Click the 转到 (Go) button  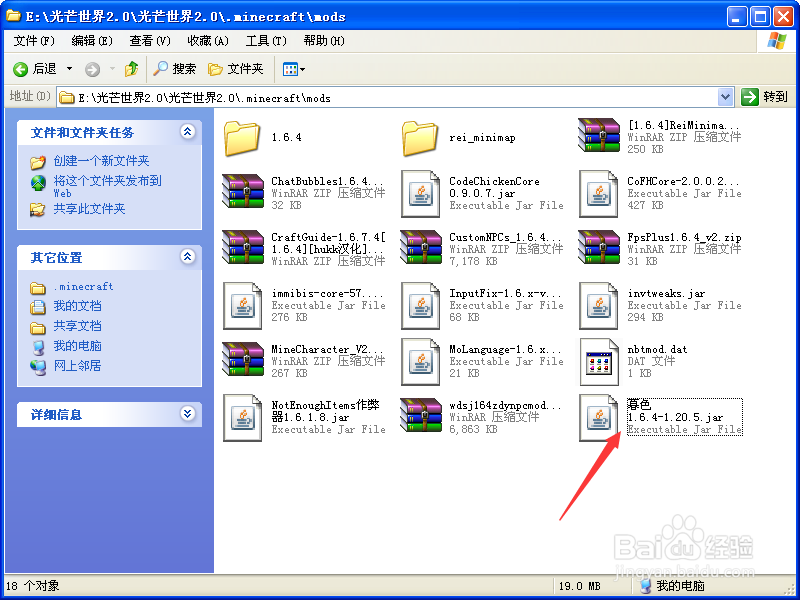764,97
